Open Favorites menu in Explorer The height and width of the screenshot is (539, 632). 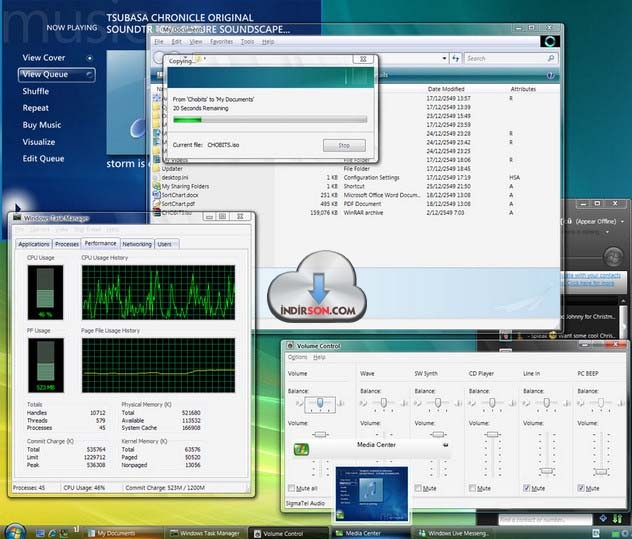[x=221, y=42]
